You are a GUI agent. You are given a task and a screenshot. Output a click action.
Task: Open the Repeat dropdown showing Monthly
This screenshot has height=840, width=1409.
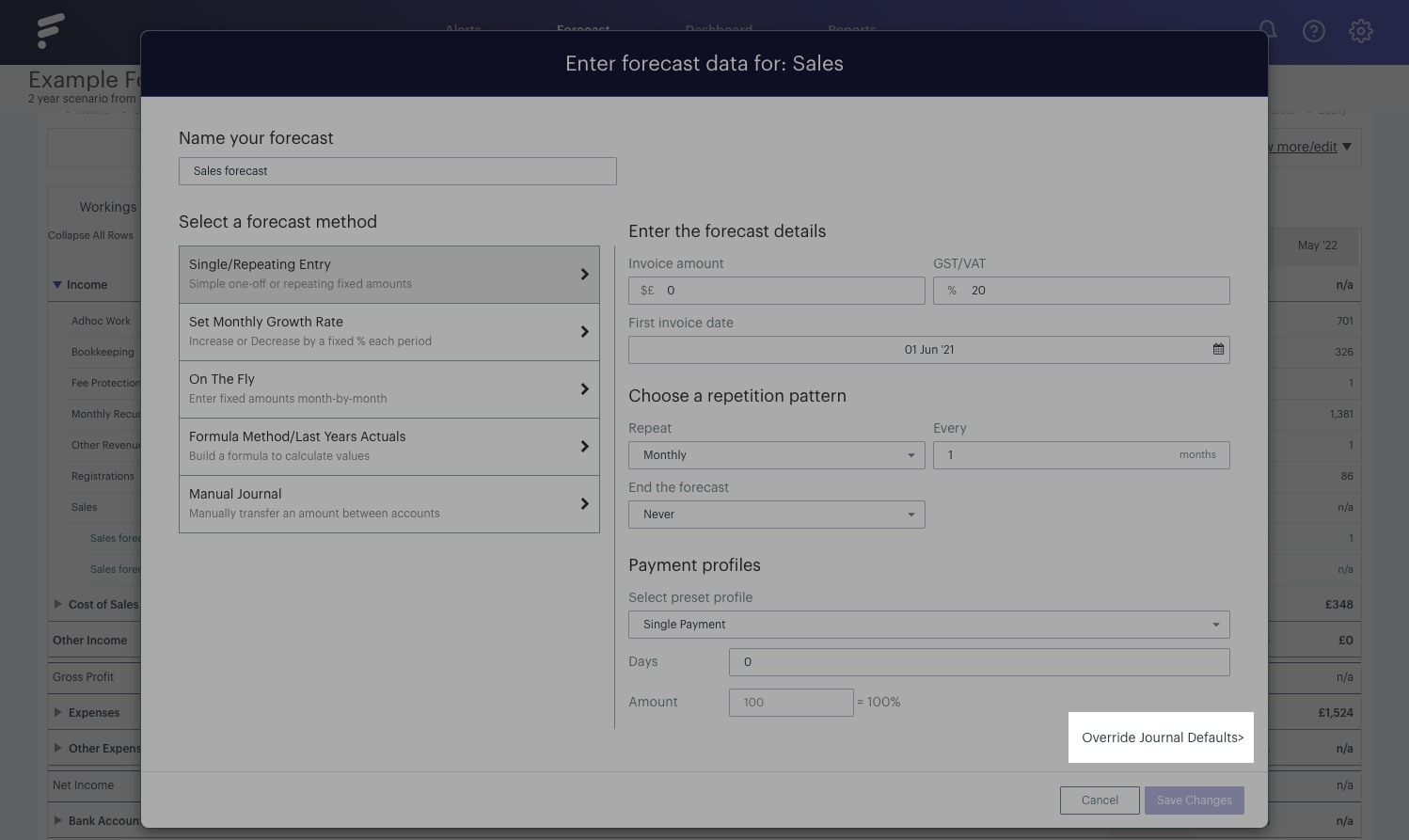(777, 455)
